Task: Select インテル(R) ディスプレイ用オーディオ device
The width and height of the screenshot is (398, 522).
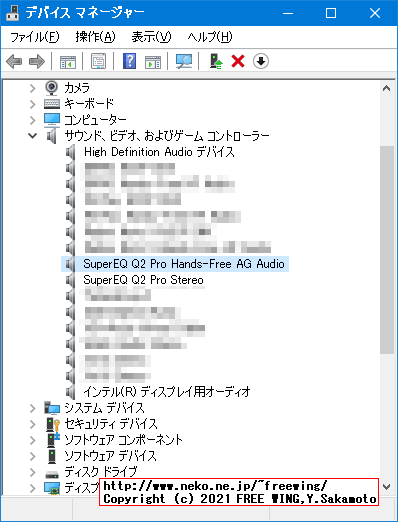Action: coord(167,392)
